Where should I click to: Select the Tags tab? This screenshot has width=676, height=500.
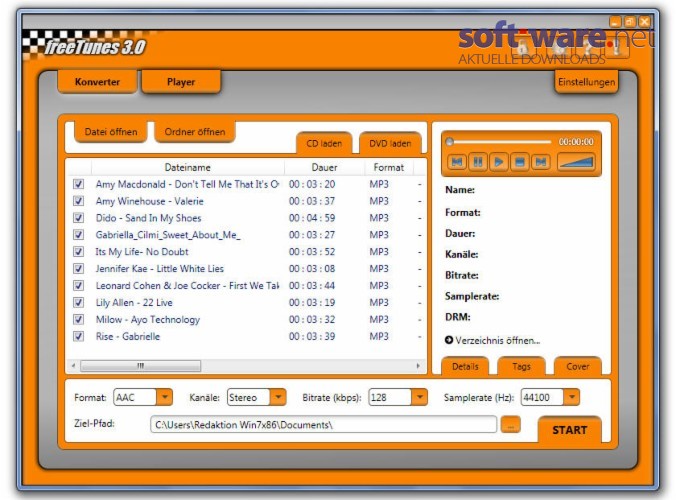(521, 366)
